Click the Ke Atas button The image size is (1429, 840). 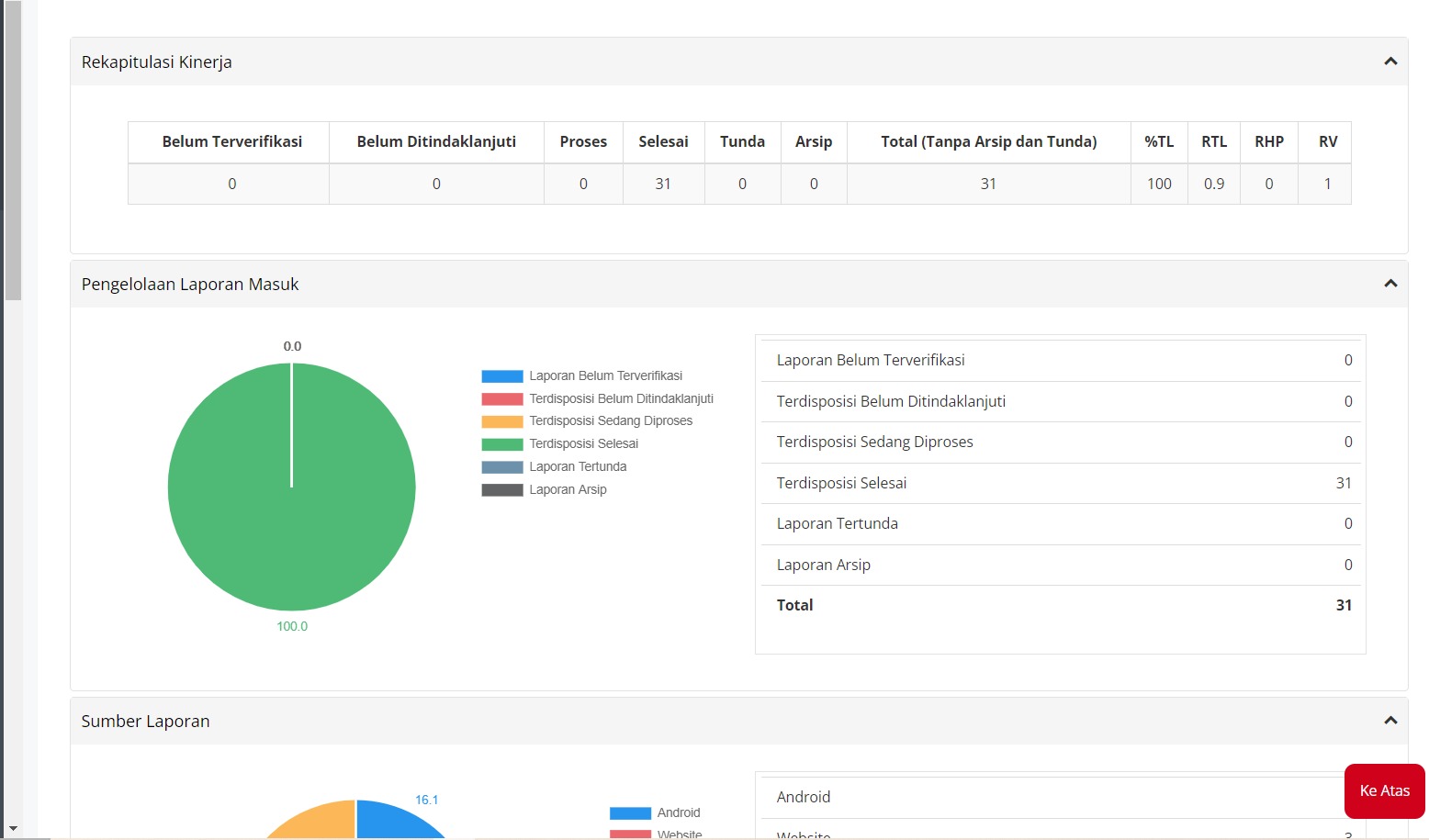(x=1384, y=790)
